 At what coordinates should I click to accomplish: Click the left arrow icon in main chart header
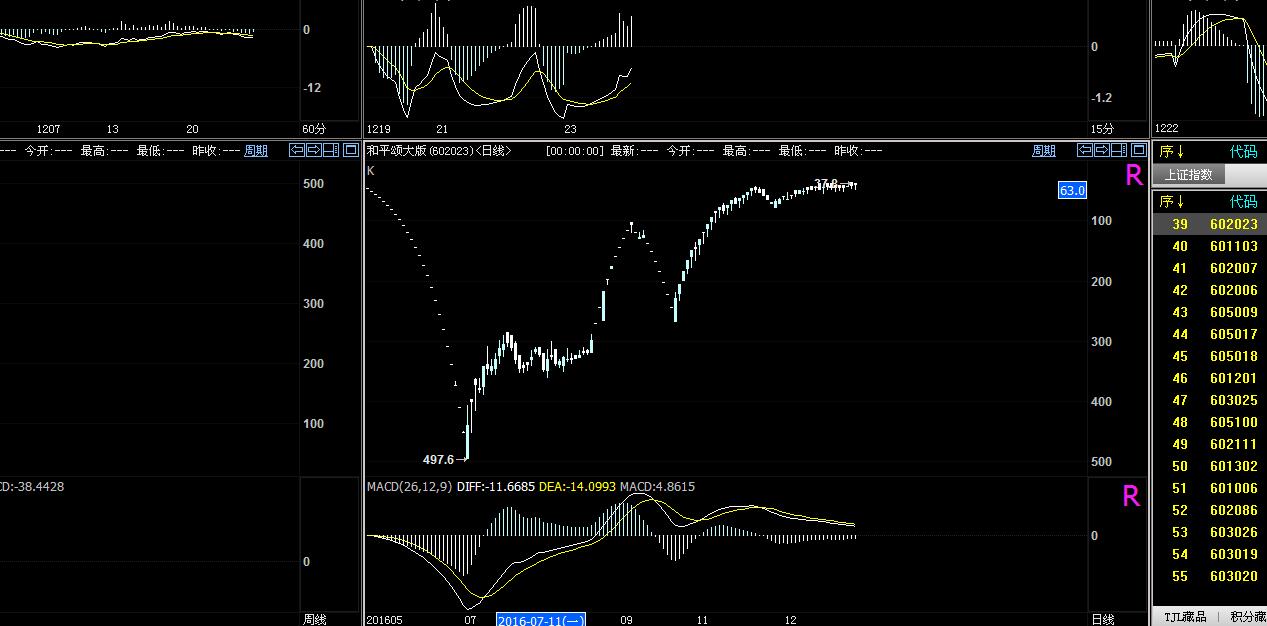[1085, 151]
